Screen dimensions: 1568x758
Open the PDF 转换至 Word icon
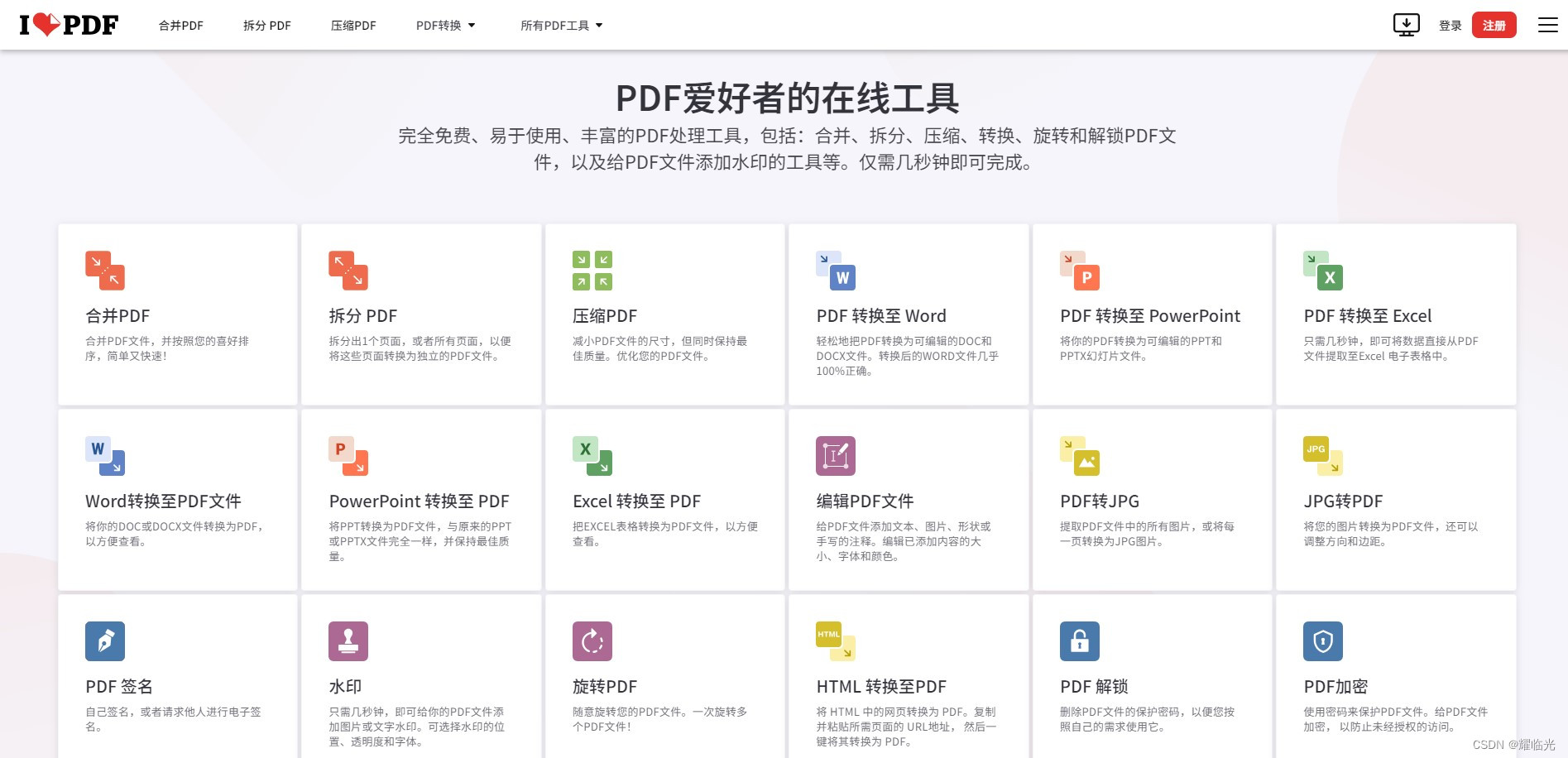836,271
